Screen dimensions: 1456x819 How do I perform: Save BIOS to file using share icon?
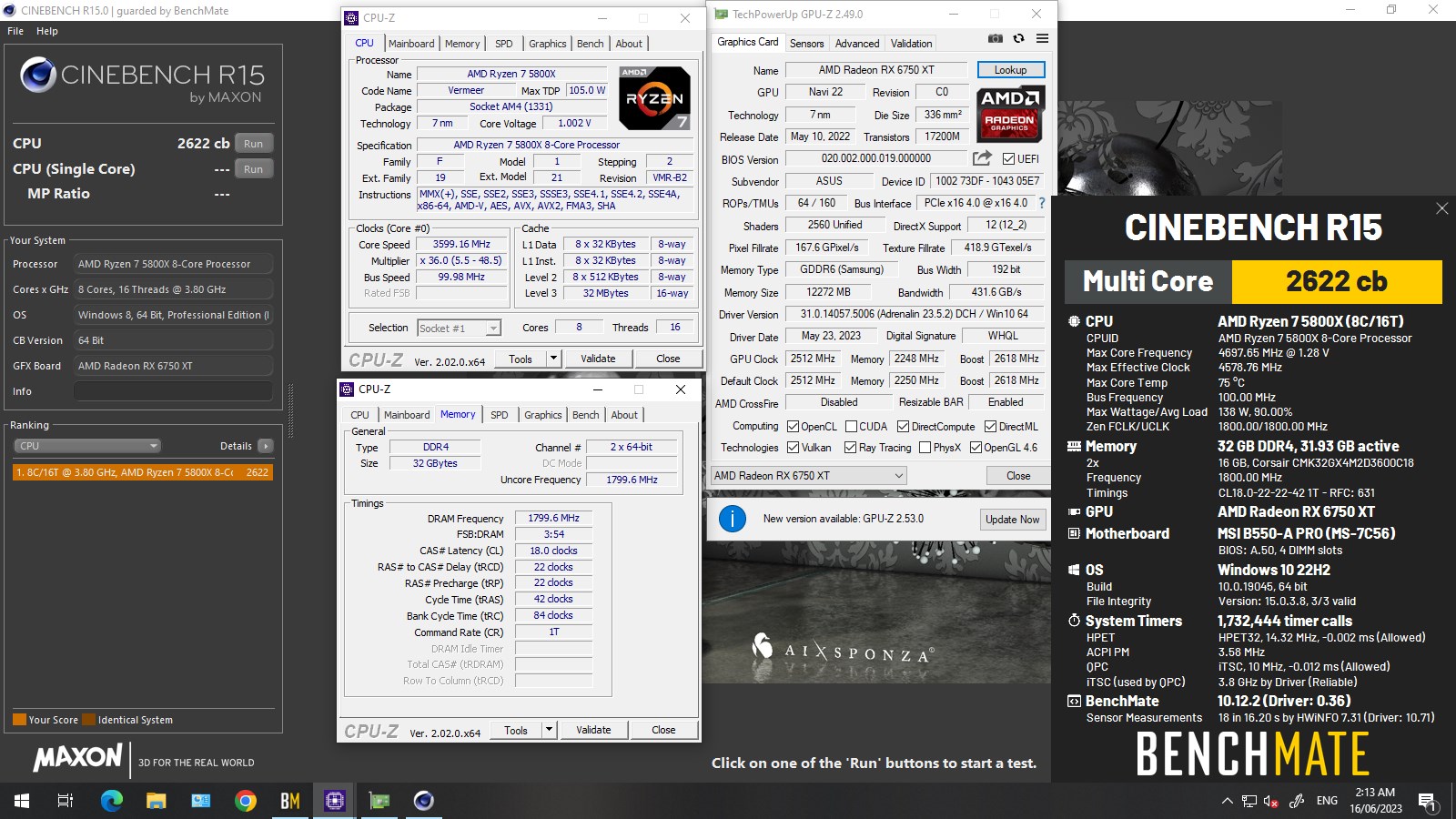(x=982, y=158)
